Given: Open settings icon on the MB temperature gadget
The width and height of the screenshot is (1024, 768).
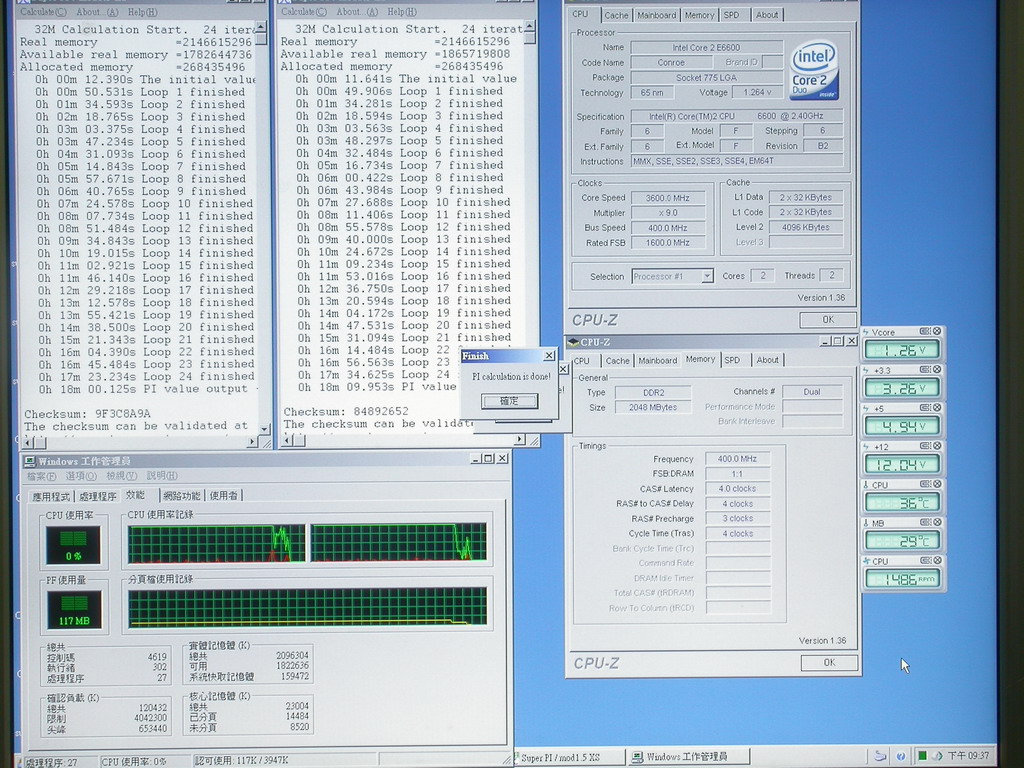Looking at the screenshot, I should tap(925, 522).
